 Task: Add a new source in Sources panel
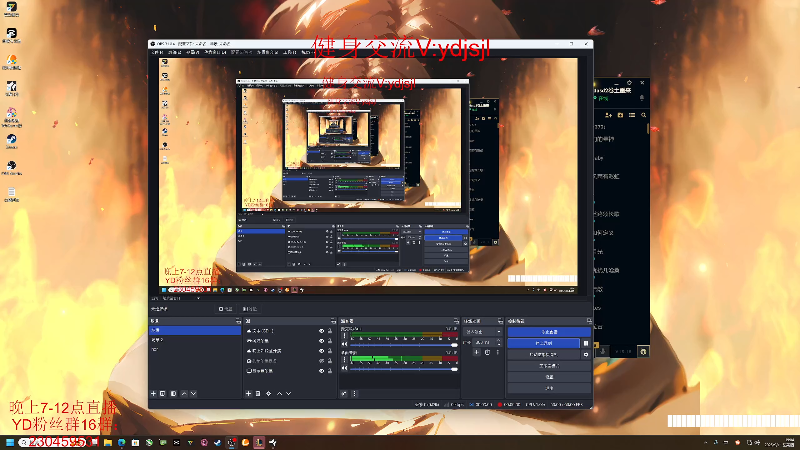tap(248, 393)
